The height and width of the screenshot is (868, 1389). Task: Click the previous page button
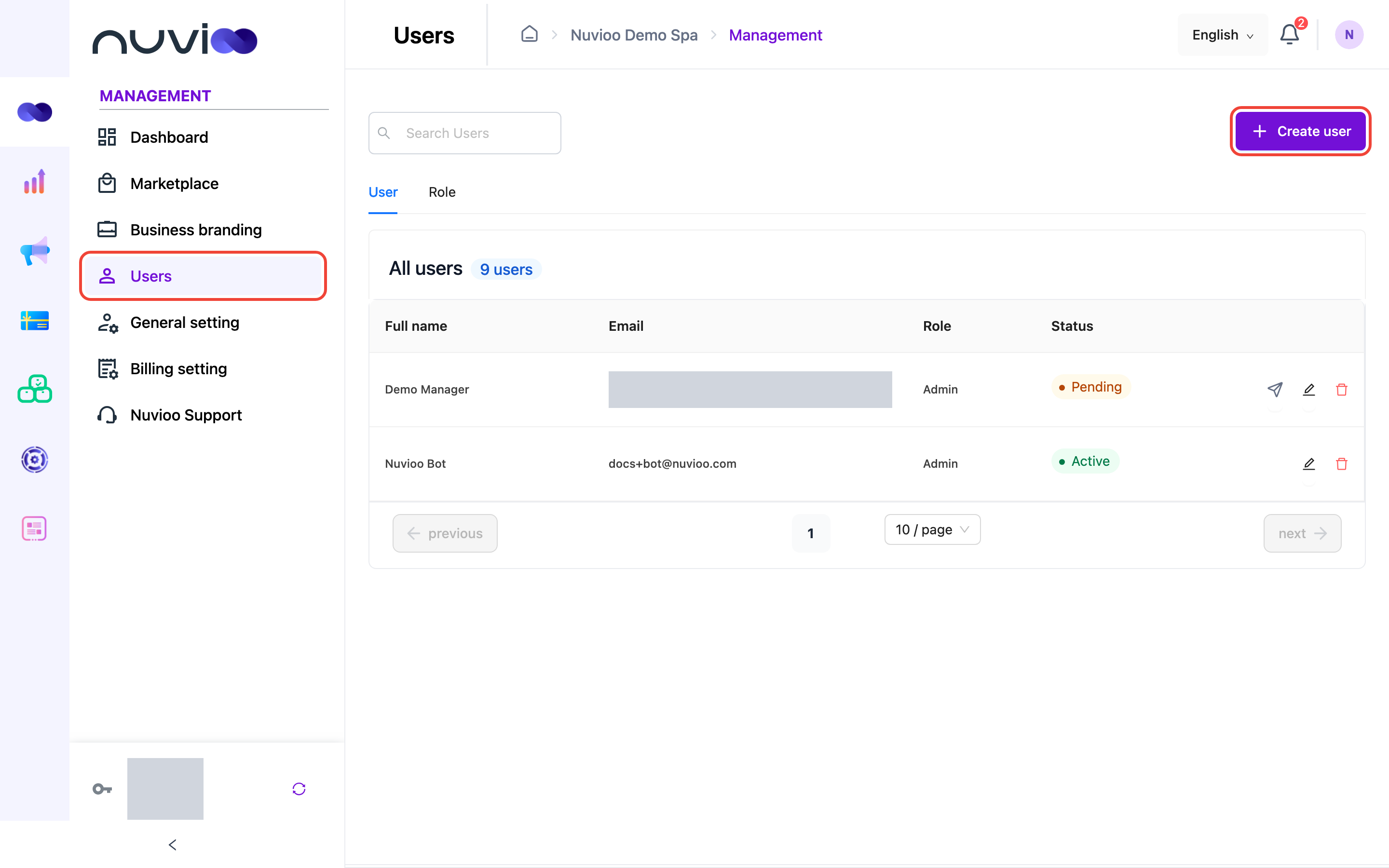point(445,533)
